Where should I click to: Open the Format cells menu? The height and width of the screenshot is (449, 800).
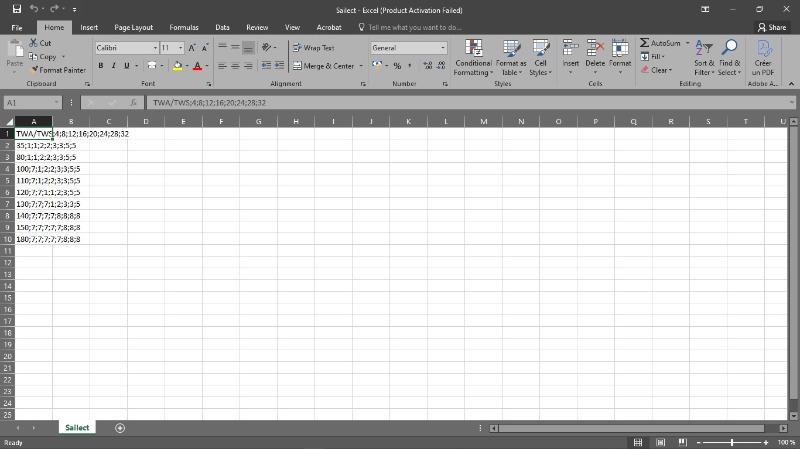coord(620,57)
